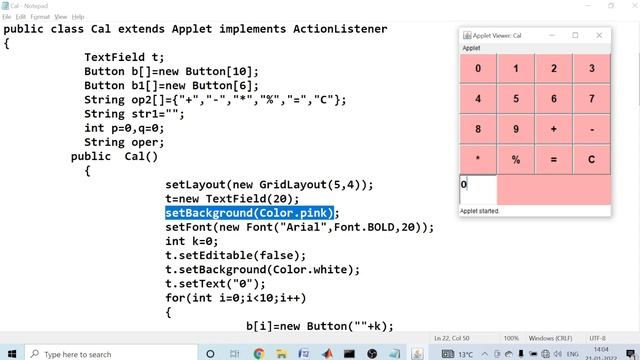
Task: Close the Applet Viewer window
Action: (x=599, y=36)
